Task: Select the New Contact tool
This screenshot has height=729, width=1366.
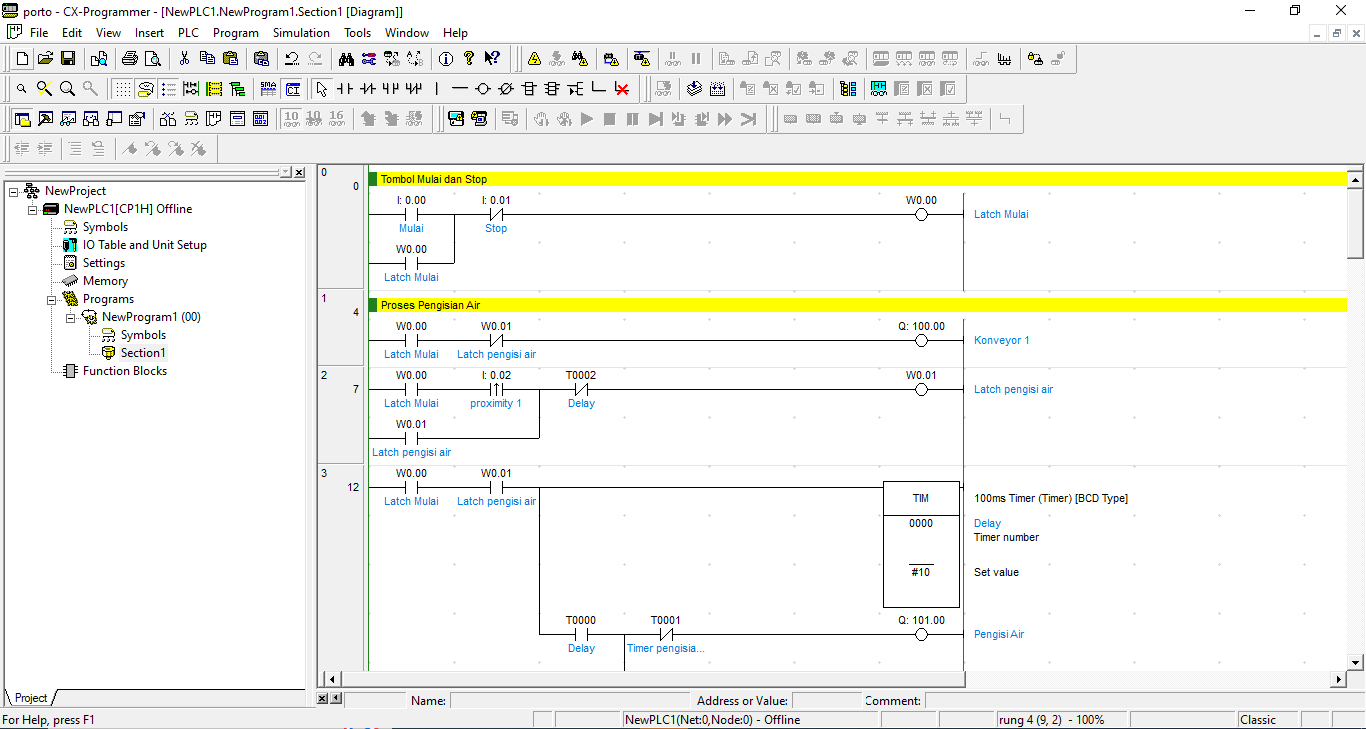Action: (x=344, y=89)
